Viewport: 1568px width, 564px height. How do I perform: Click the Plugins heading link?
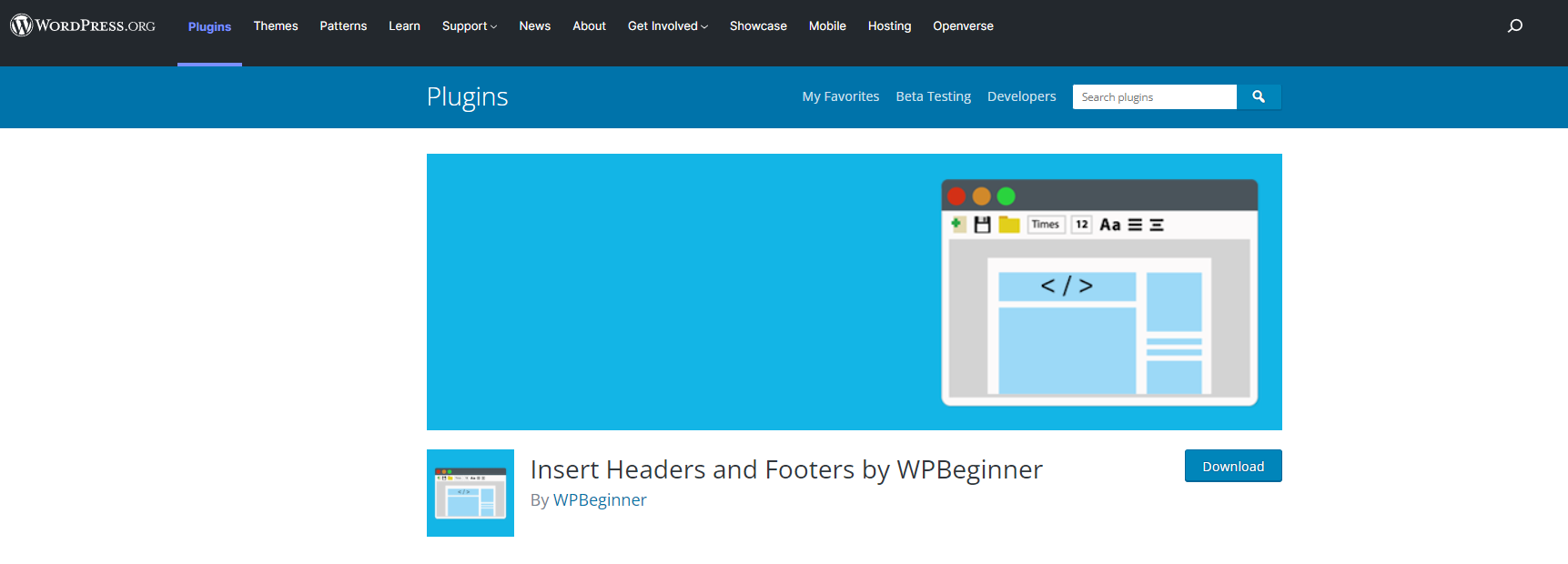point(468,96)
